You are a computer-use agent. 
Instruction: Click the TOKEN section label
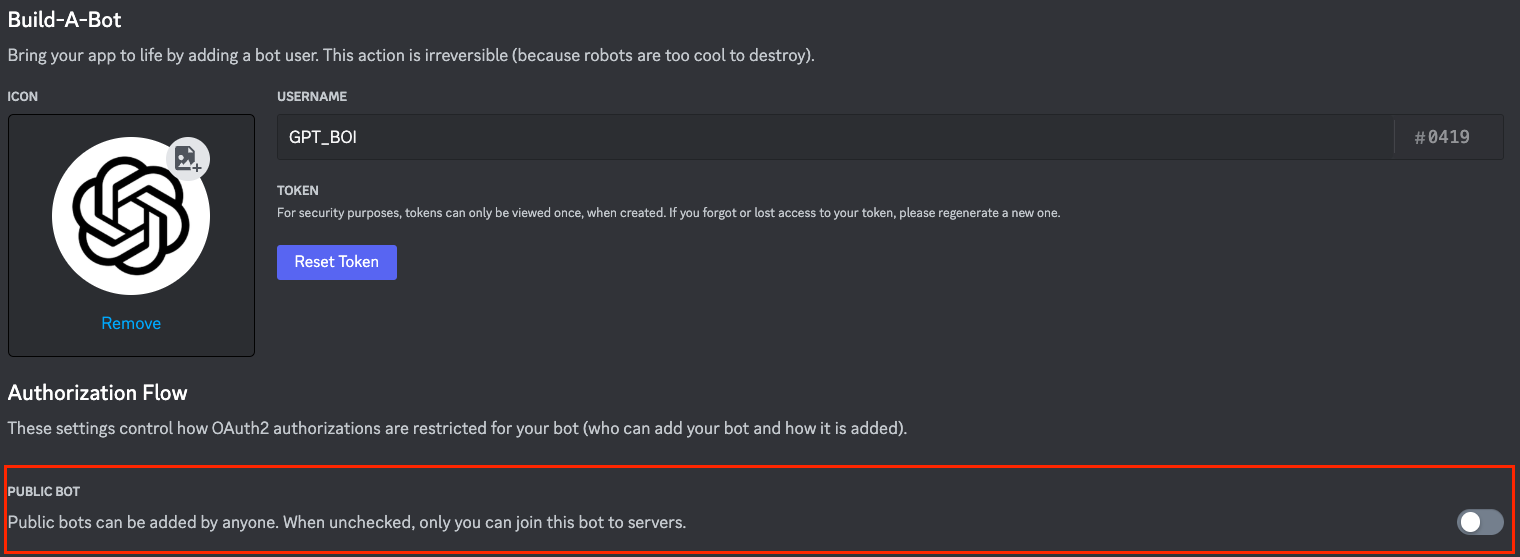pyautogui.click(x=298, y=190)
